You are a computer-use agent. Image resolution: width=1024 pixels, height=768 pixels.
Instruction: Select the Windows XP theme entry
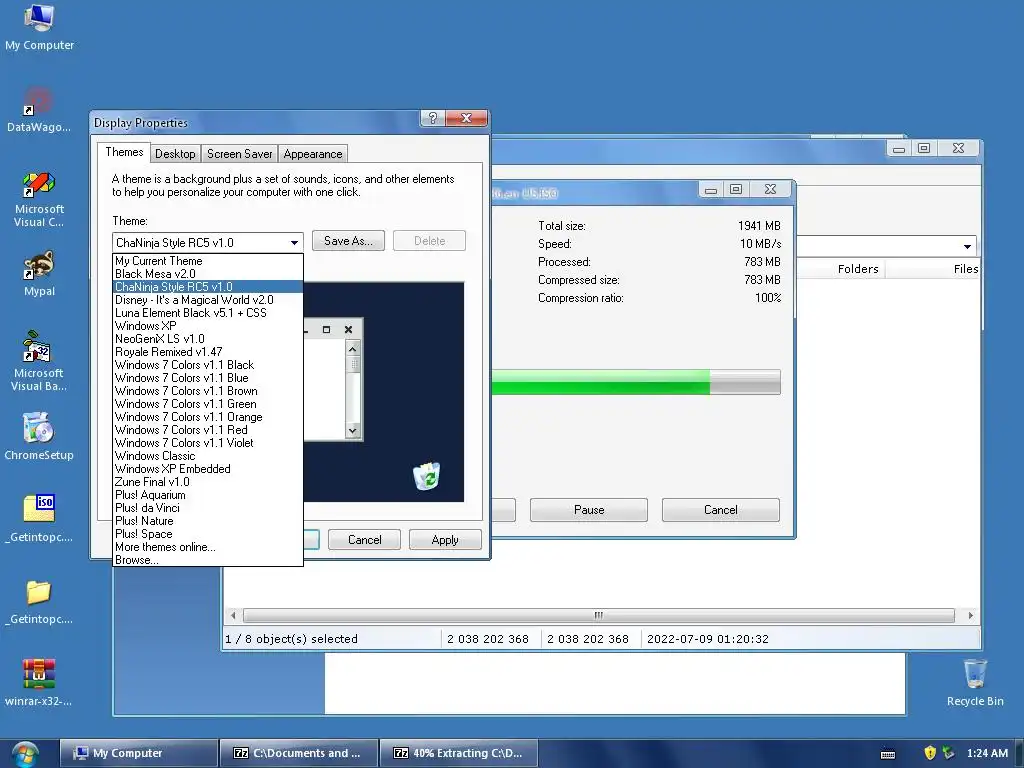(208, 326)
